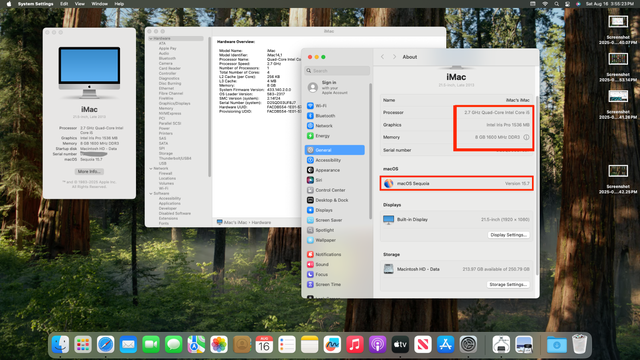This screenshot has height=360, width=640.
Task: Open the Window menu
Action: 100,4
